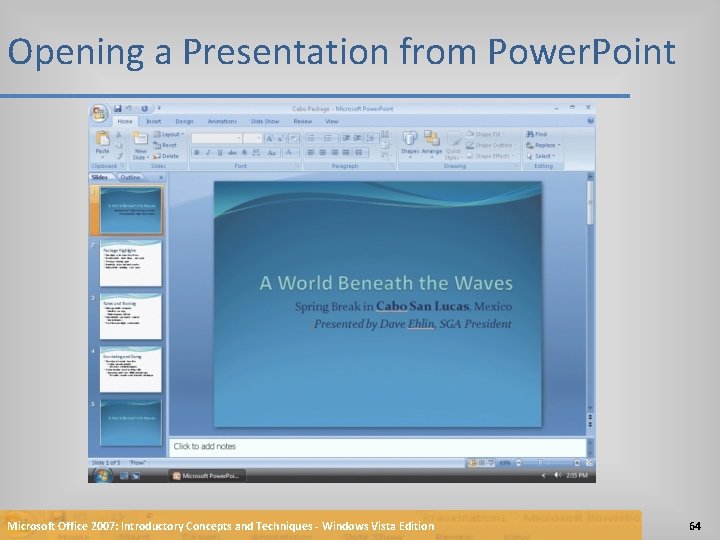Toggle Strikethrough formatting
This screenshot has height=540, width=720.
[x=232, y=152]
